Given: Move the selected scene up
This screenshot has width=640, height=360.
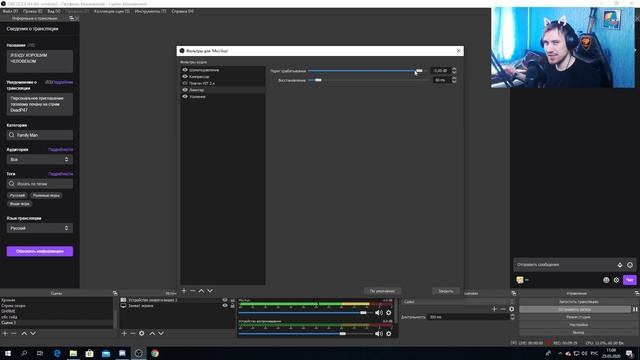Looking at the screenshot, I should pos(24,333).
